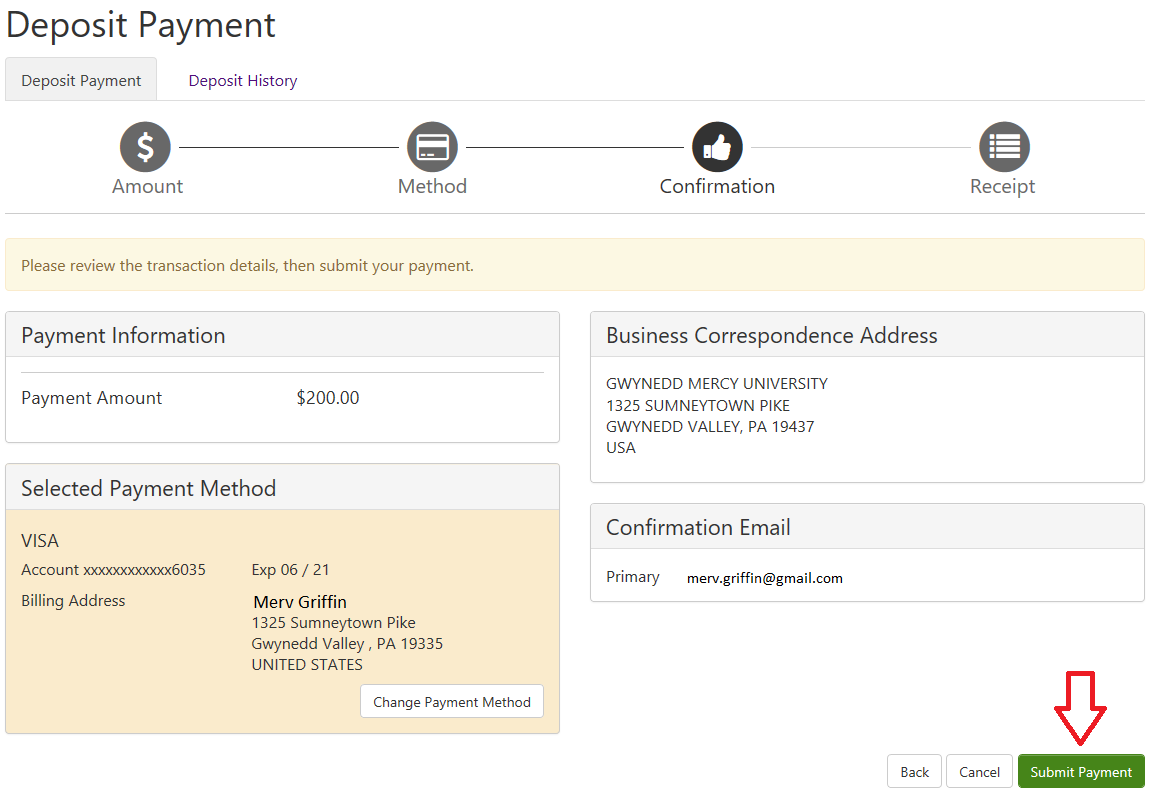Click the Billing Address label
1156x800 pixels.
pyautogui.click(x=73, y=601)
